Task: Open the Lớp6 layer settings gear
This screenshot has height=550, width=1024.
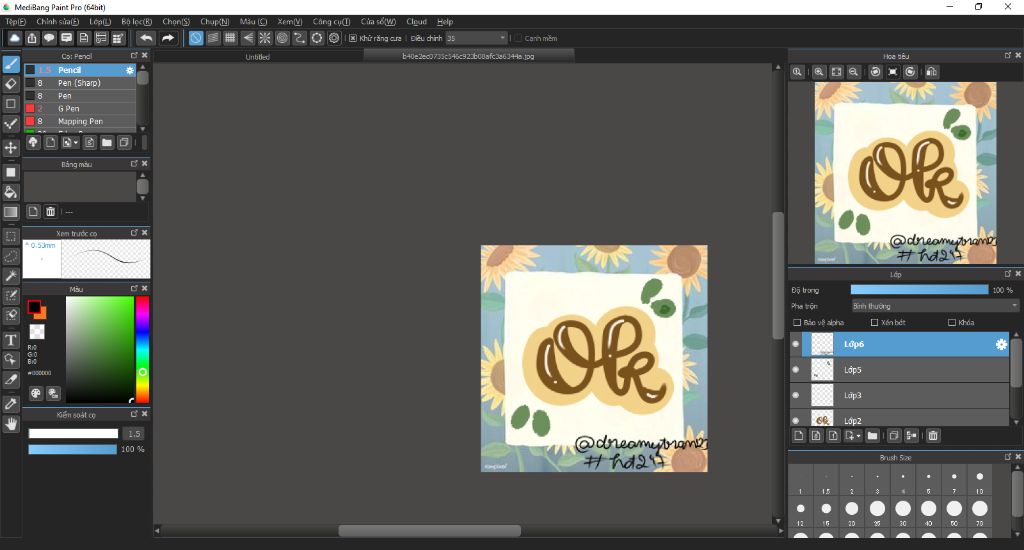Action: 1001,344
